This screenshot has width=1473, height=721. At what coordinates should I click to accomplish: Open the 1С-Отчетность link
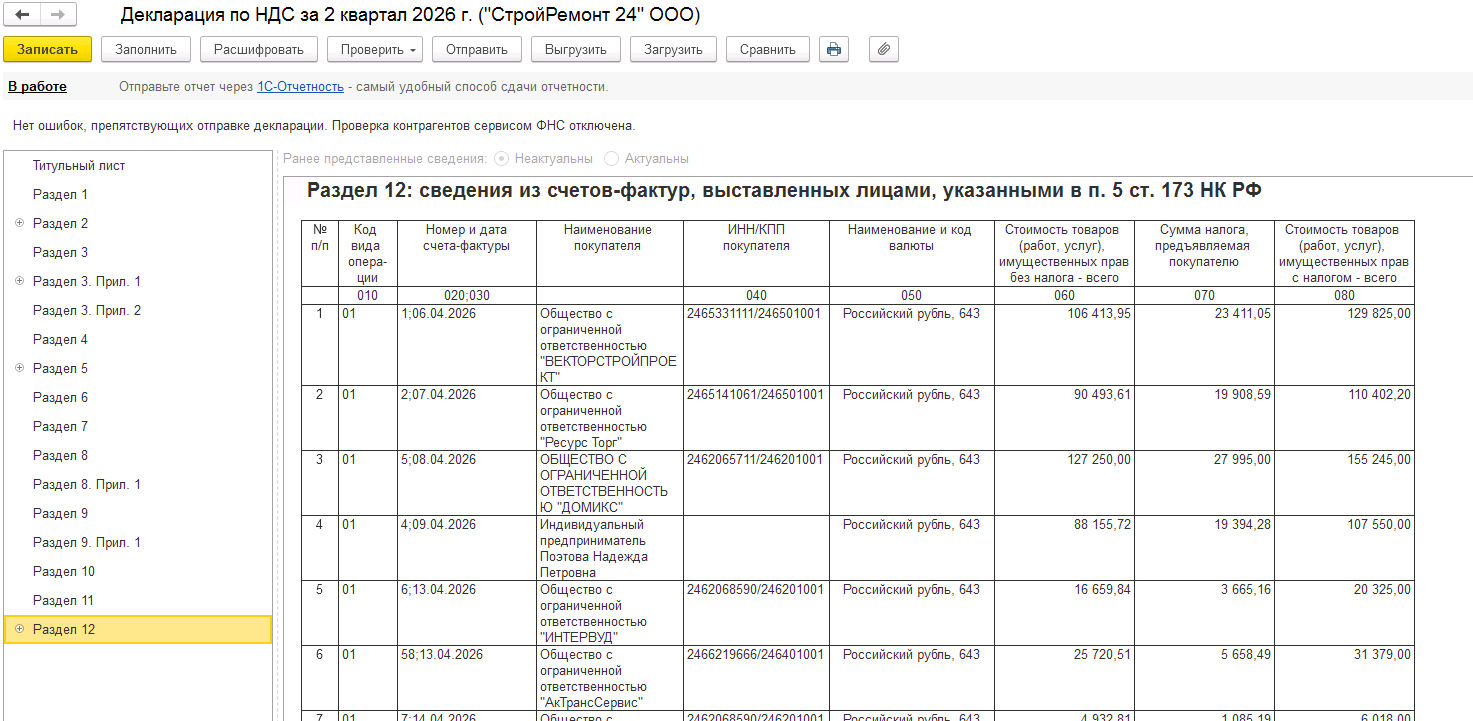(301, 87)
